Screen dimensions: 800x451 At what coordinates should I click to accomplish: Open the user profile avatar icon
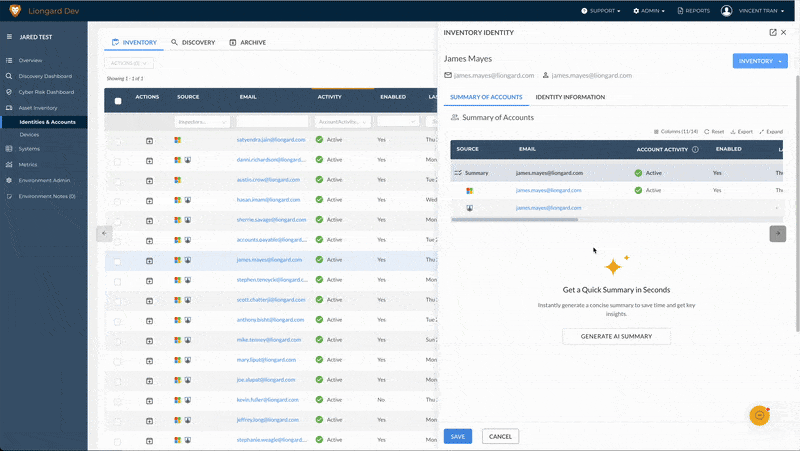[727, 11]
